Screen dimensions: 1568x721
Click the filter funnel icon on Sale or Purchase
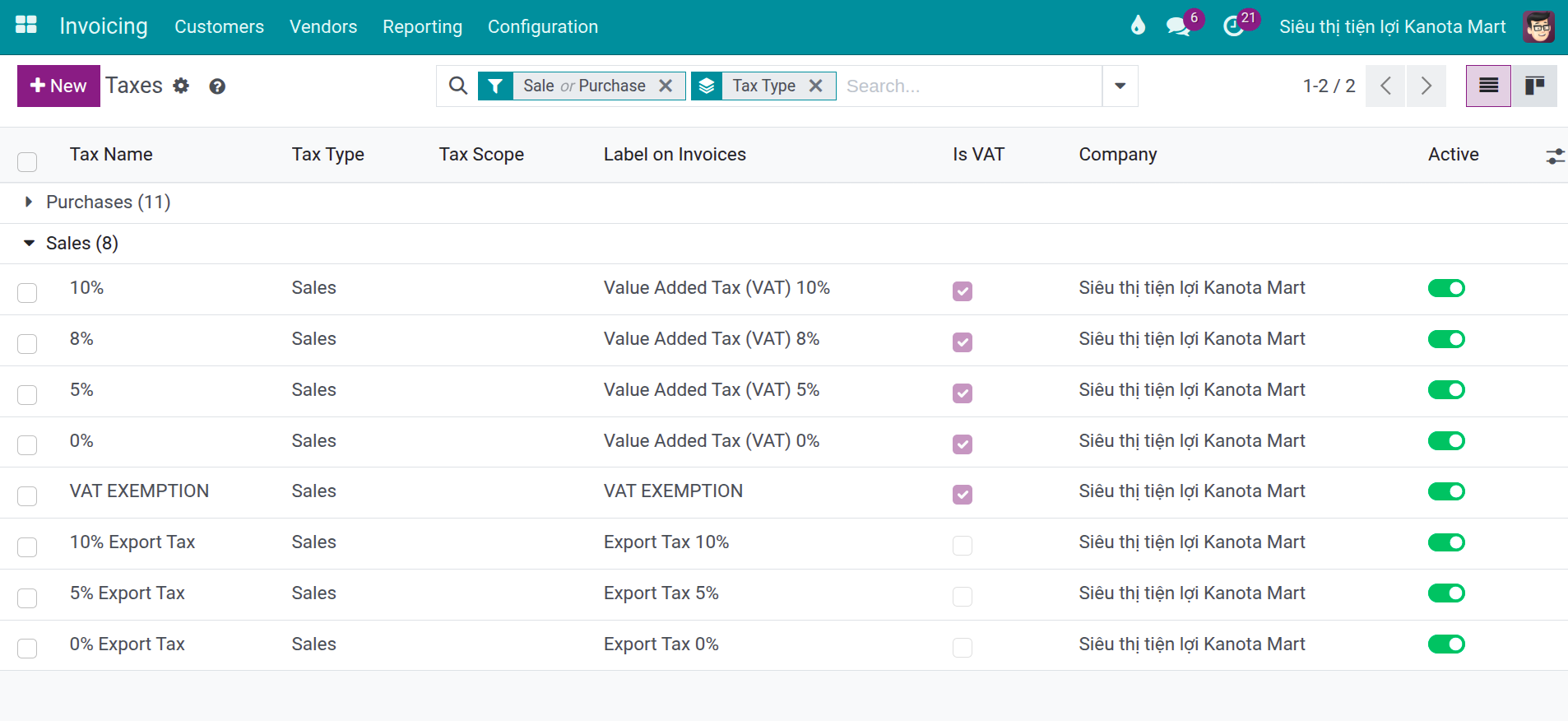pyautogui.click(x=495, y=86)
